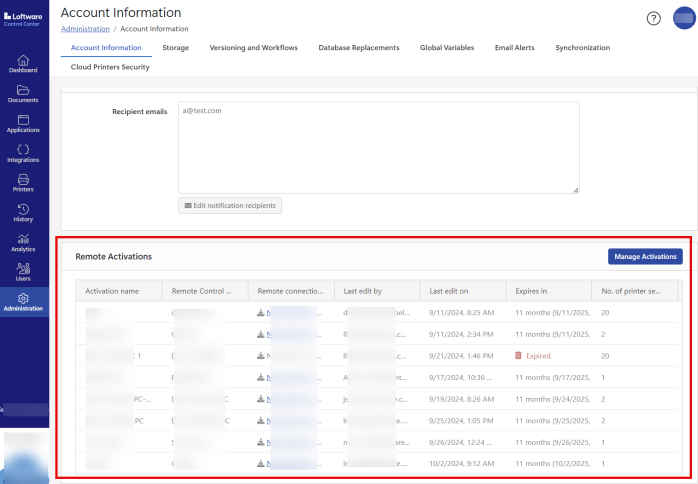Open Analytics in the sidebar
This screenshot has width=698, height=484.
24,242
